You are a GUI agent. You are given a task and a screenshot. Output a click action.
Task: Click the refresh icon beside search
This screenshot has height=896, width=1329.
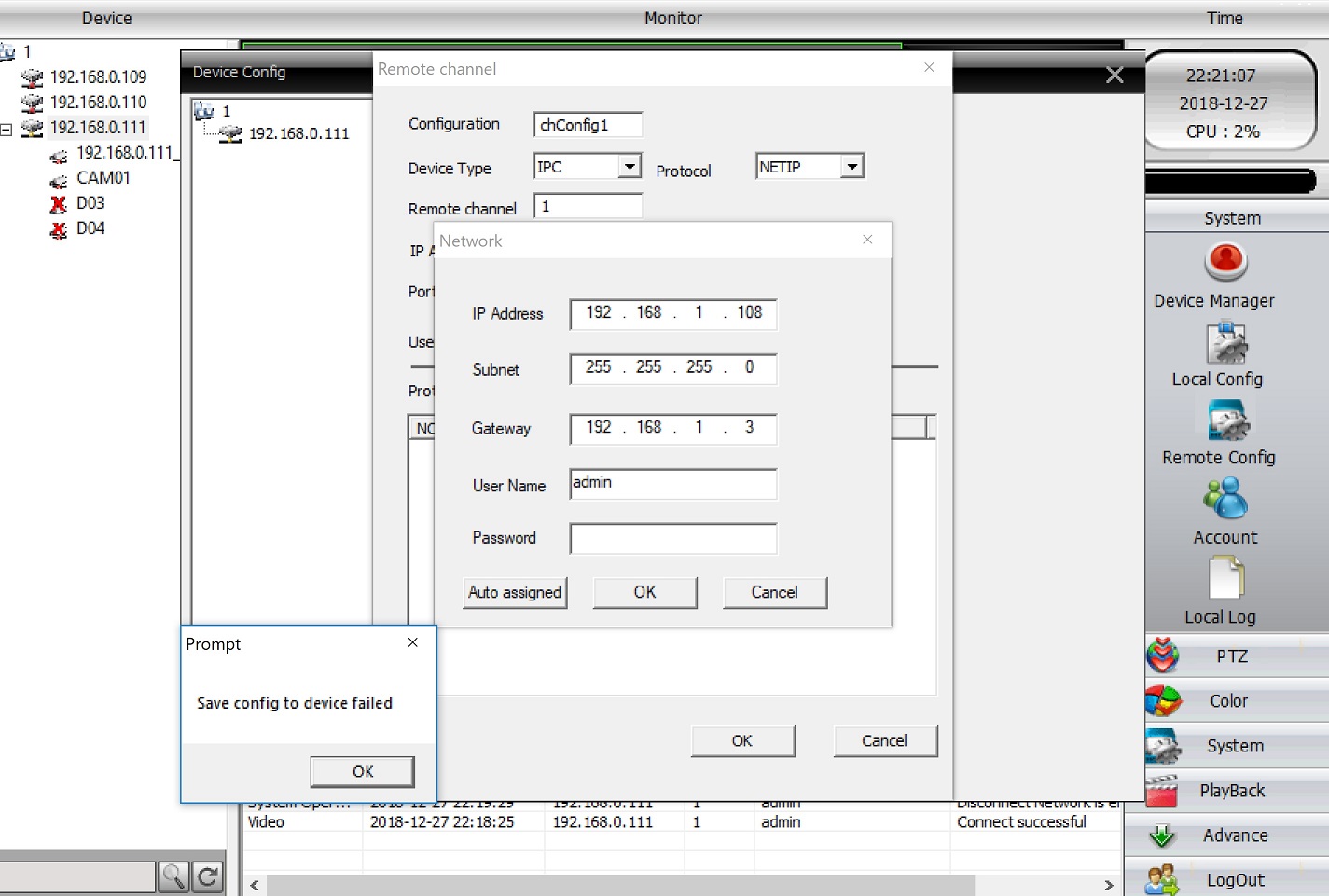208,876
